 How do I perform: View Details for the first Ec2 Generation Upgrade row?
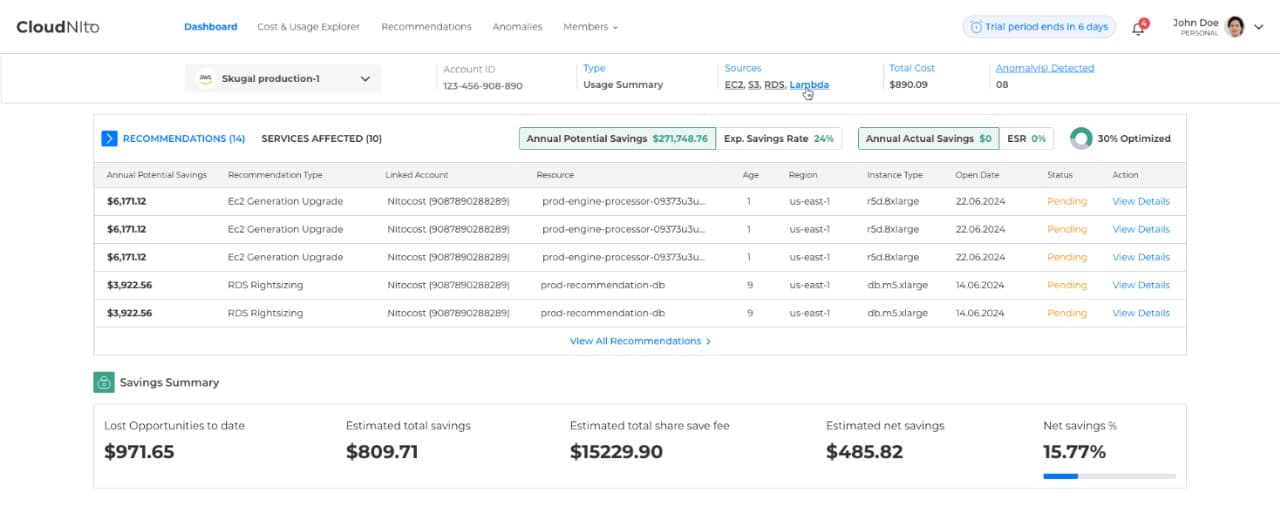coord(1141,201)
